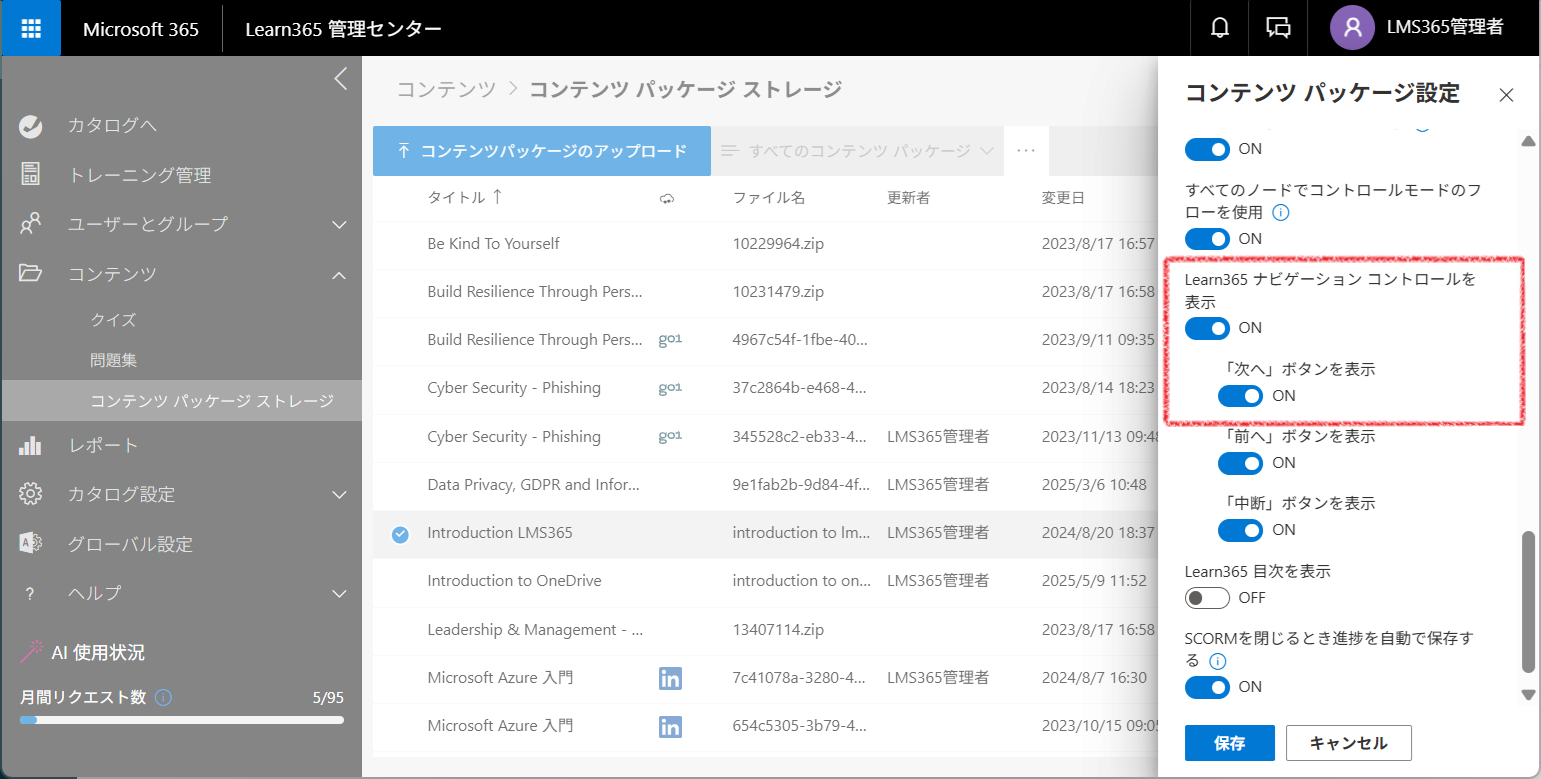Screen dimensions: 1541x779
Task: Collapse the left navigation sidebar
Action: point(341,79)
